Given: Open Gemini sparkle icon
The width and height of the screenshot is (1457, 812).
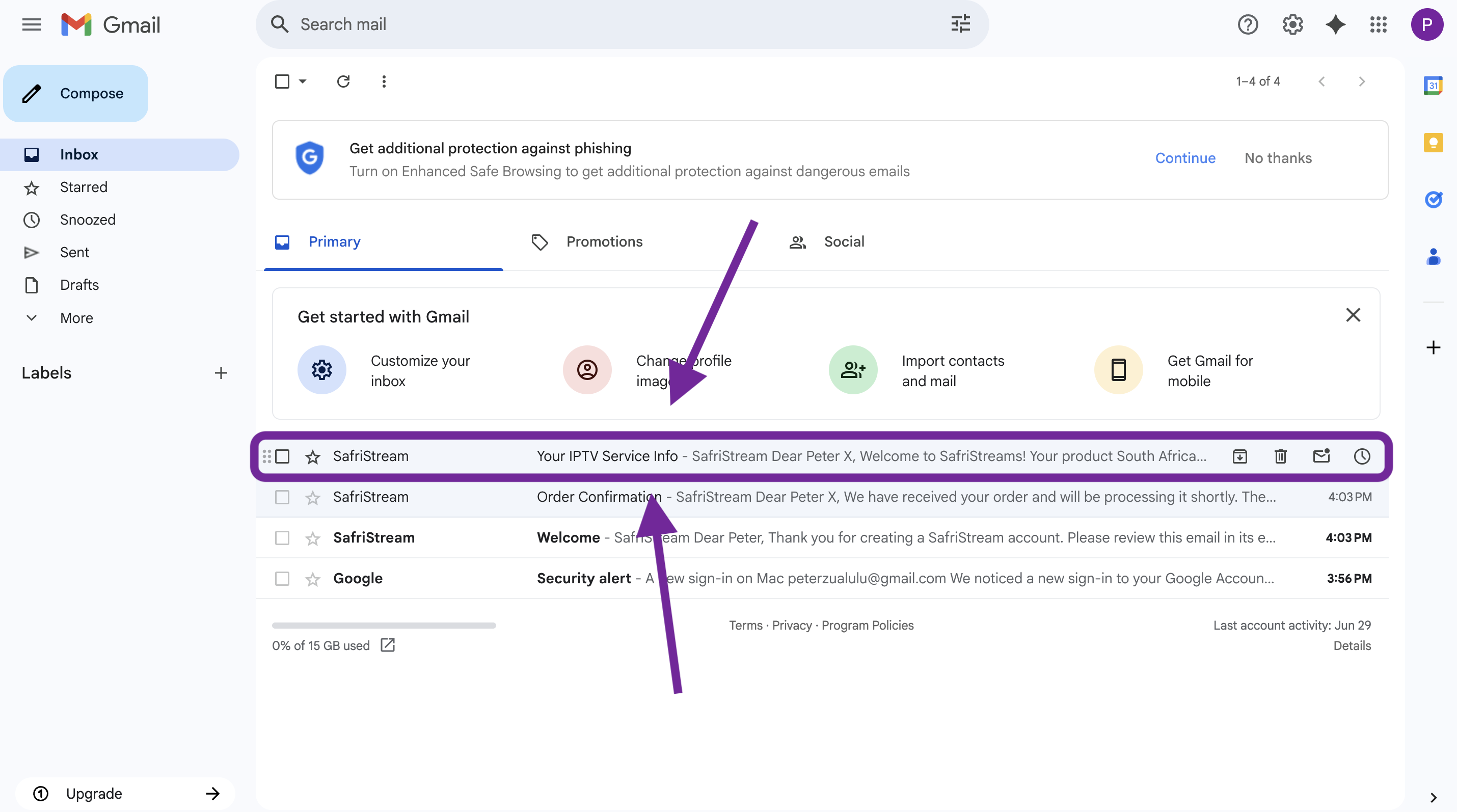Looking at the screenshot, I should pos(1335,24).
